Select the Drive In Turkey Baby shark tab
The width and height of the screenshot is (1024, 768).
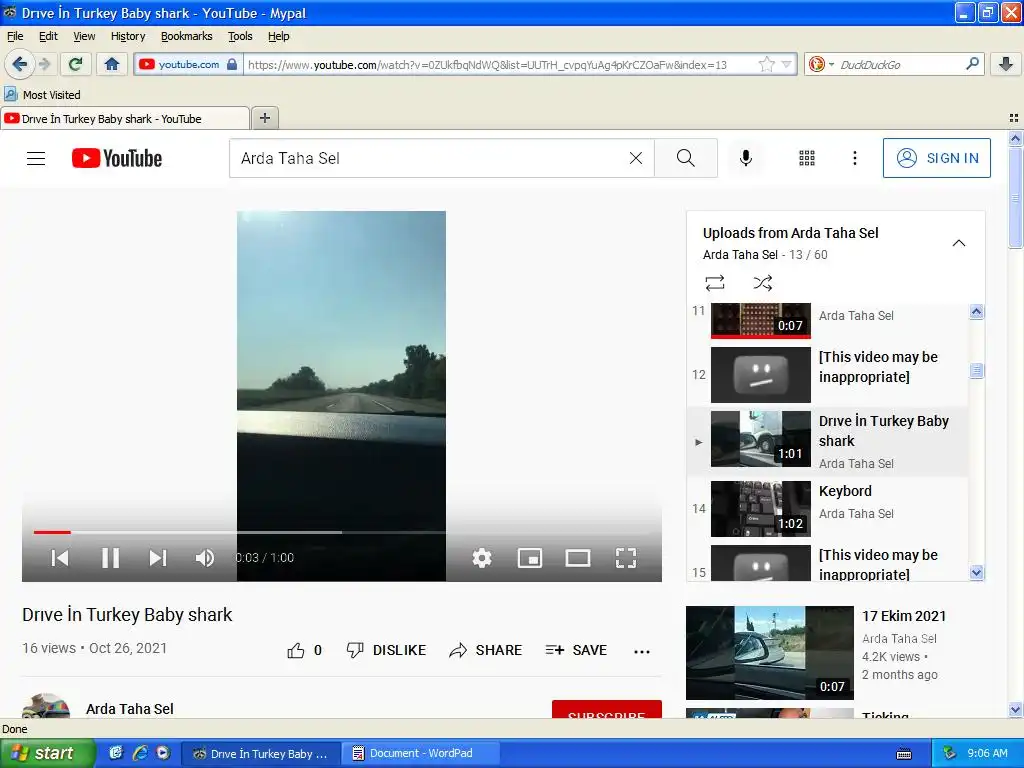pyautogui.click(x=124, y=119)
